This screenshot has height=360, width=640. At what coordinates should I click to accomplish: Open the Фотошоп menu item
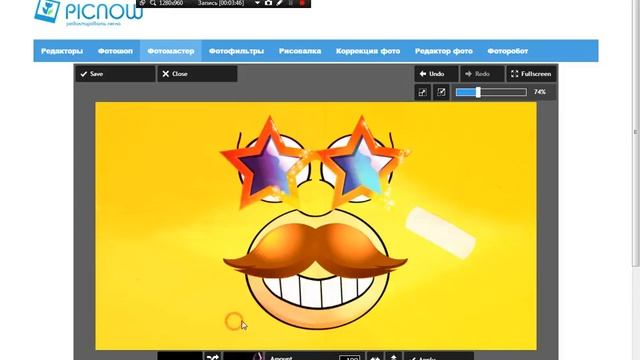pos(115,51)
